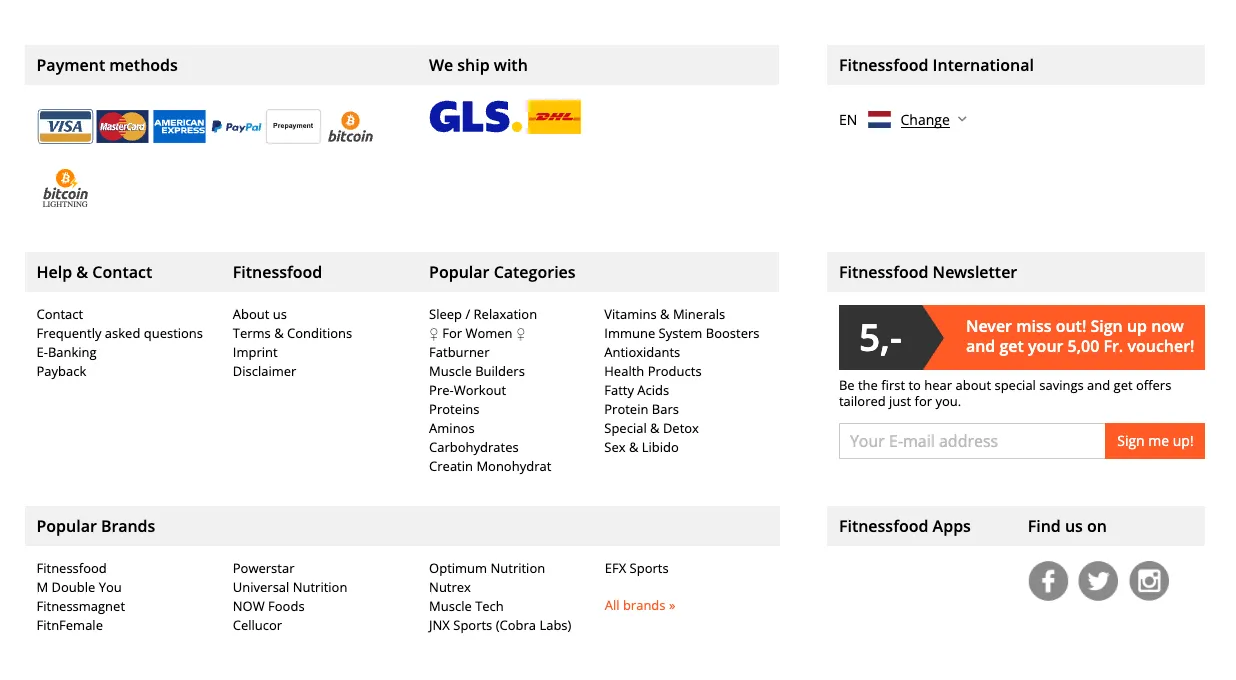Click the Your E-mail address field
Screen dimensions: 1236x680
pos(972,441)
